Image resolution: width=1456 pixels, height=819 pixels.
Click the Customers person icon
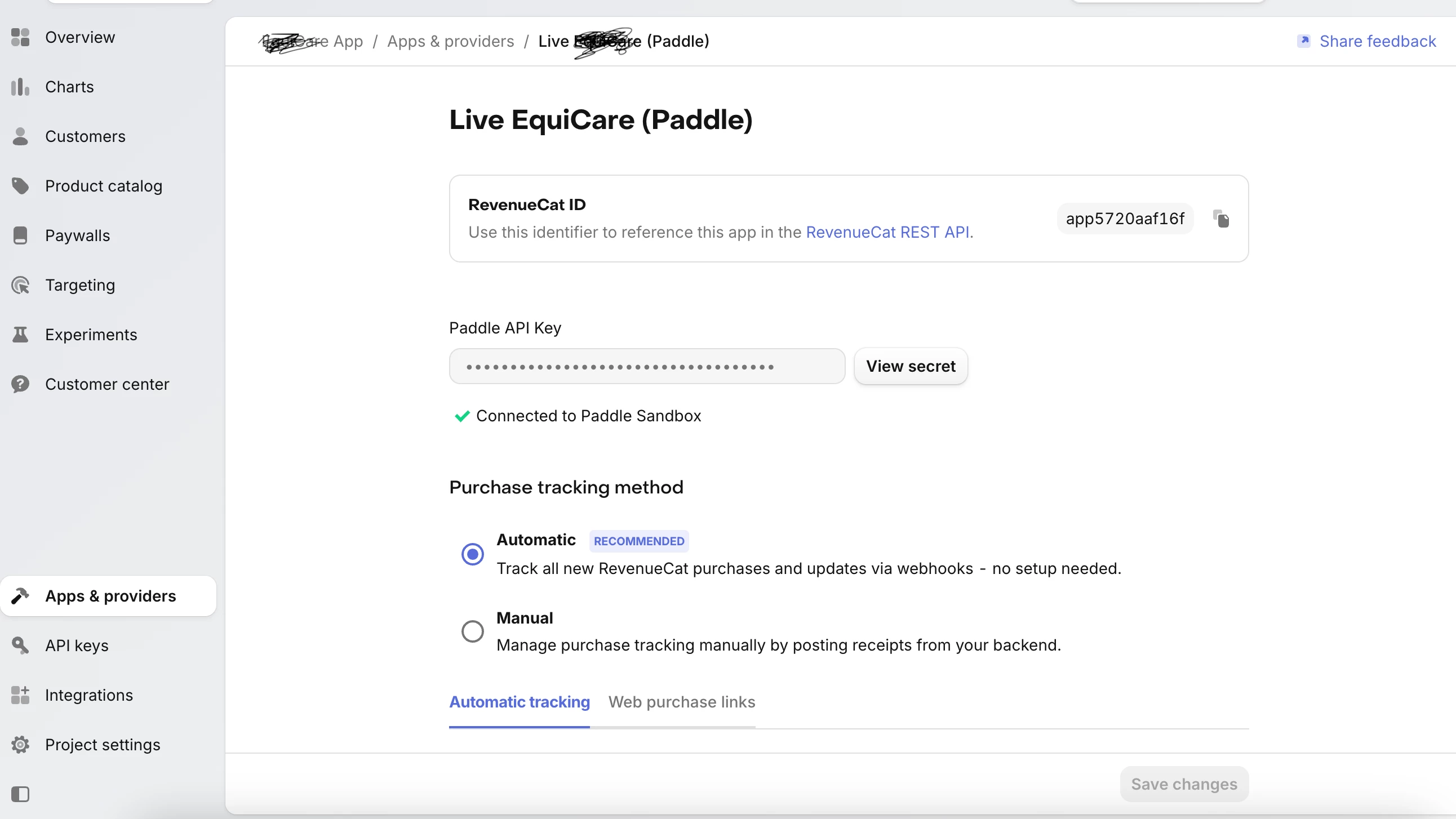pos(20,136)
